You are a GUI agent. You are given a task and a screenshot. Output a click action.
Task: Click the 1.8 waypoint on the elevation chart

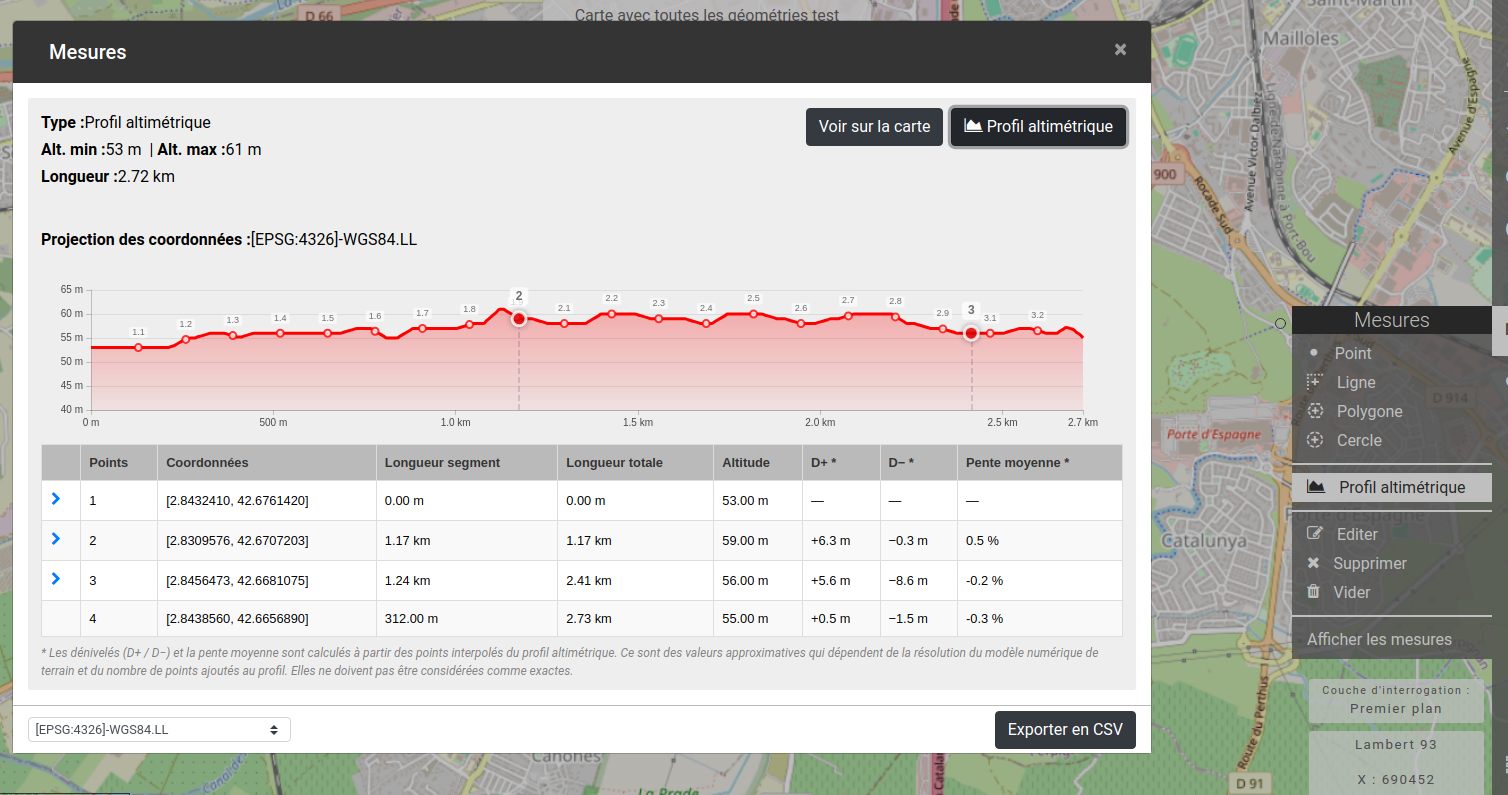pos(470,324)
